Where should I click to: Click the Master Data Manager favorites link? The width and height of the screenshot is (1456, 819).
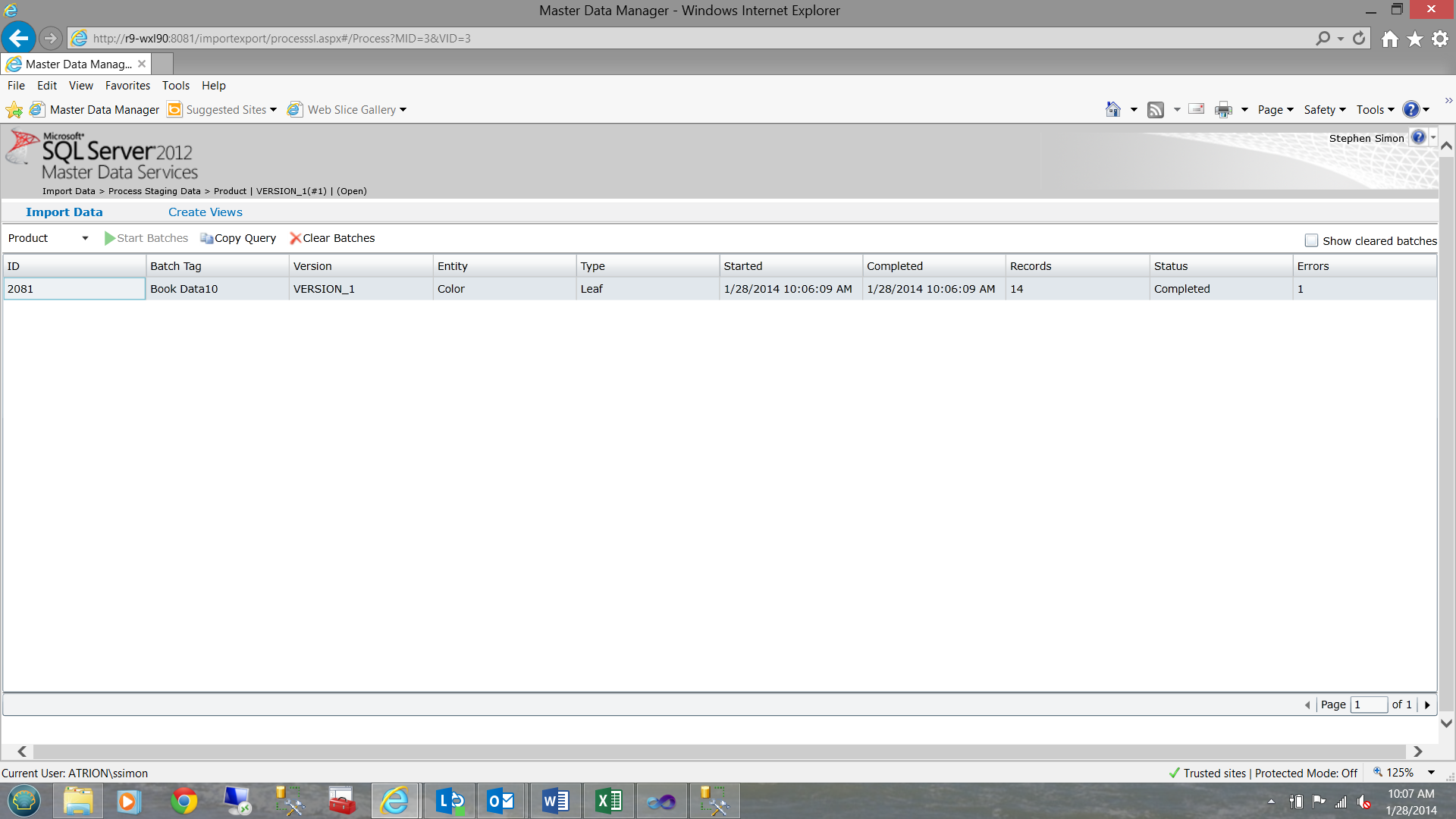[x=105, y=110]
